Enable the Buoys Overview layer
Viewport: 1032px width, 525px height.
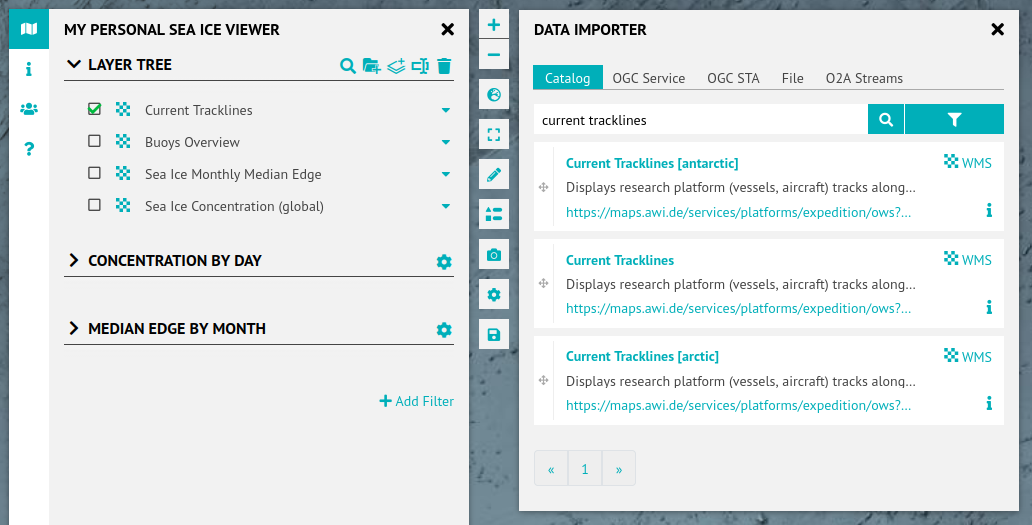pyautogui.click(x=94, y=141)
